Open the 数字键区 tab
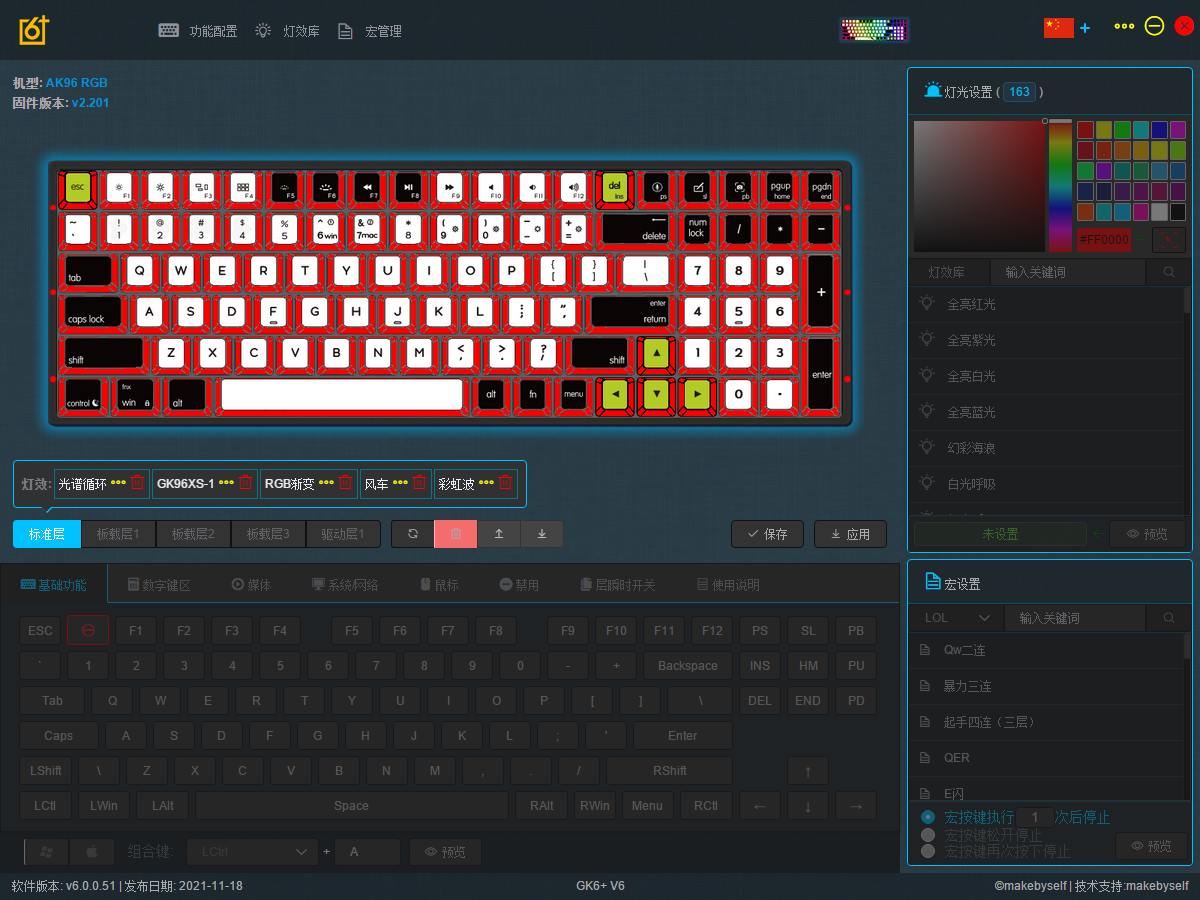The image size is (1200, 900). [159, 585]
